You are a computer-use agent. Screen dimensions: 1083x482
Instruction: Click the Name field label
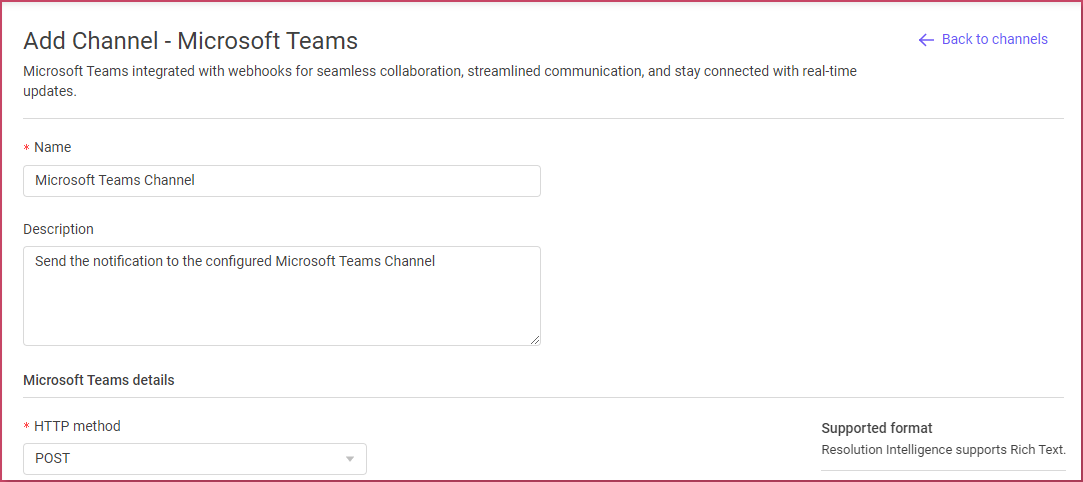point(52,147)
